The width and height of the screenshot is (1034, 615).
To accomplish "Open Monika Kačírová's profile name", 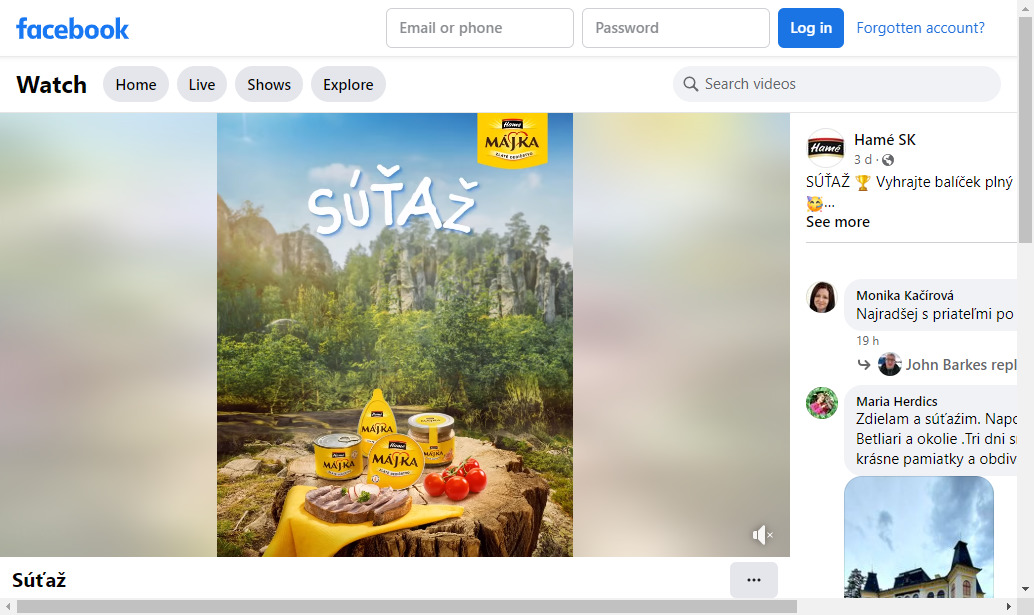I will pos(905,295).
